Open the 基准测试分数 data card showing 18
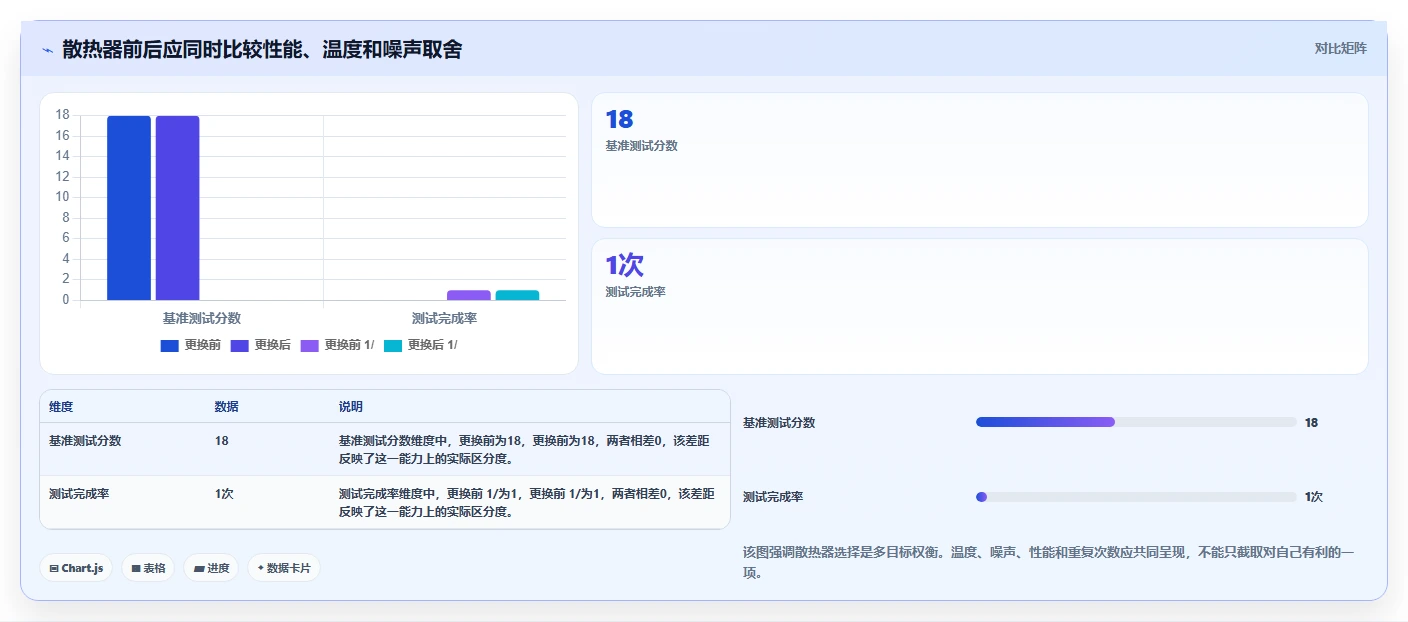This screenshot has height=622, width=1408. [x=979, y=160]
